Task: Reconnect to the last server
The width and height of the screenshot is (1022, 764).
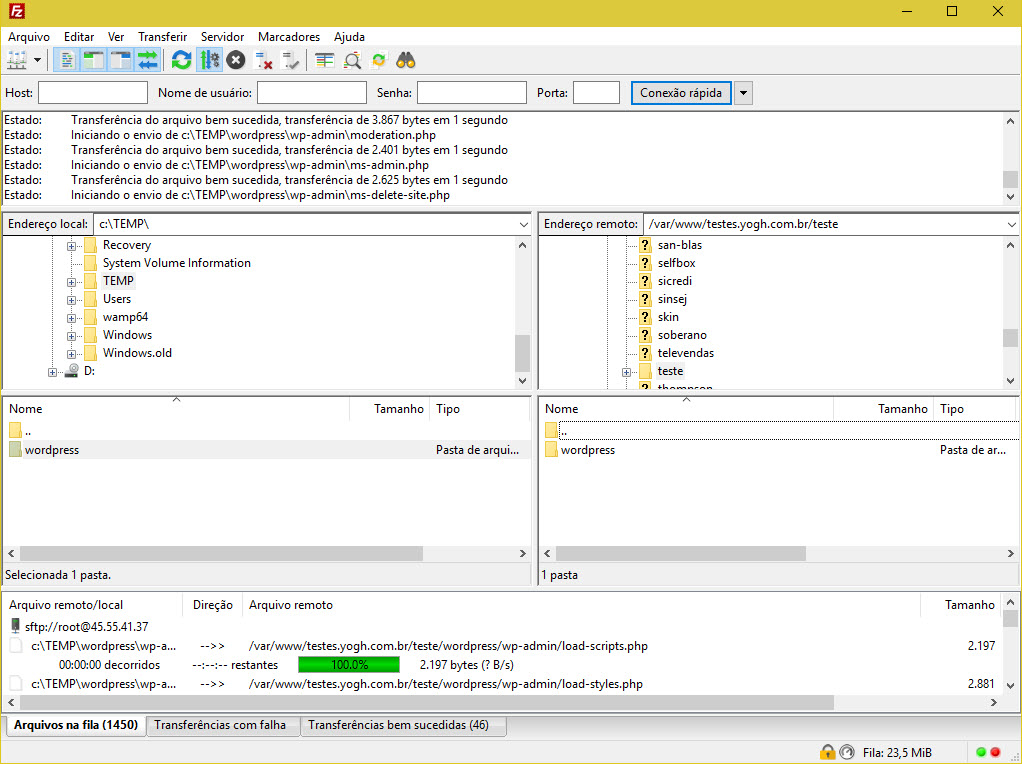Action: [x=290, y=61]
